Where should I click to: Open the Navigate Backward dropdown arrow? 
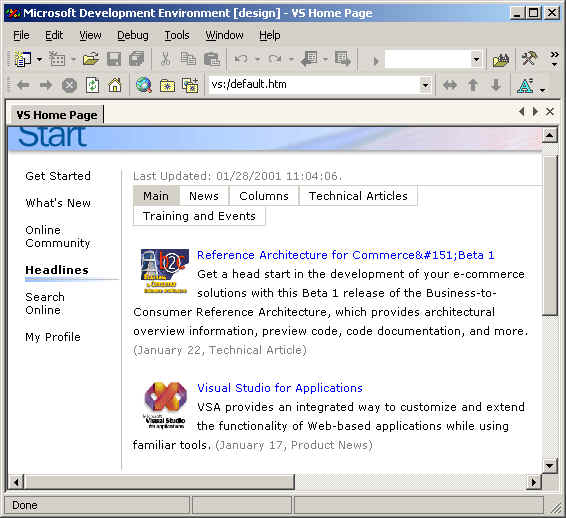[x=325, y=59]
